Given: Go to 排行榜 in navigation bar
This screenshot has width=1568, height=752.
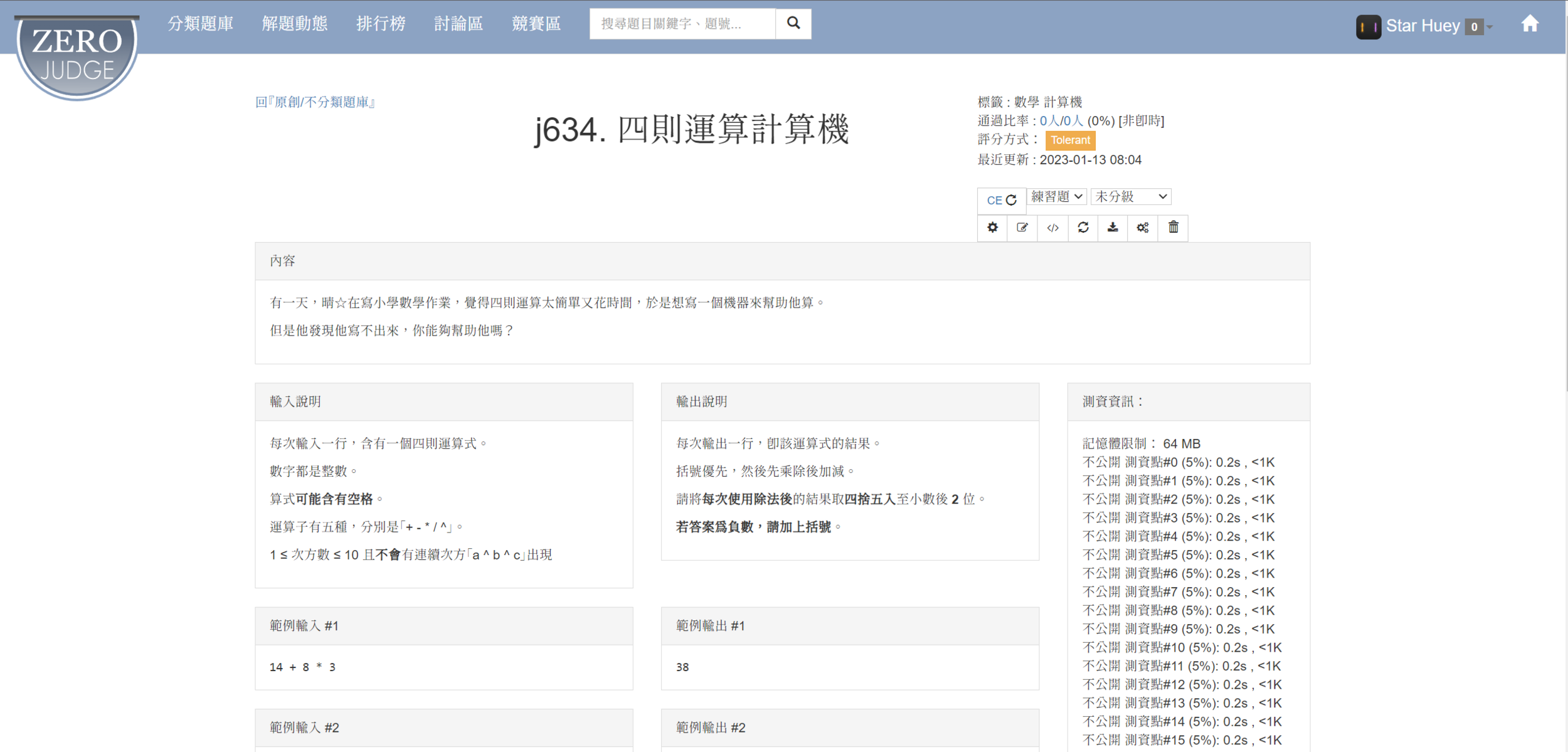Looking at the screenshot, I should tap(381, 24).
